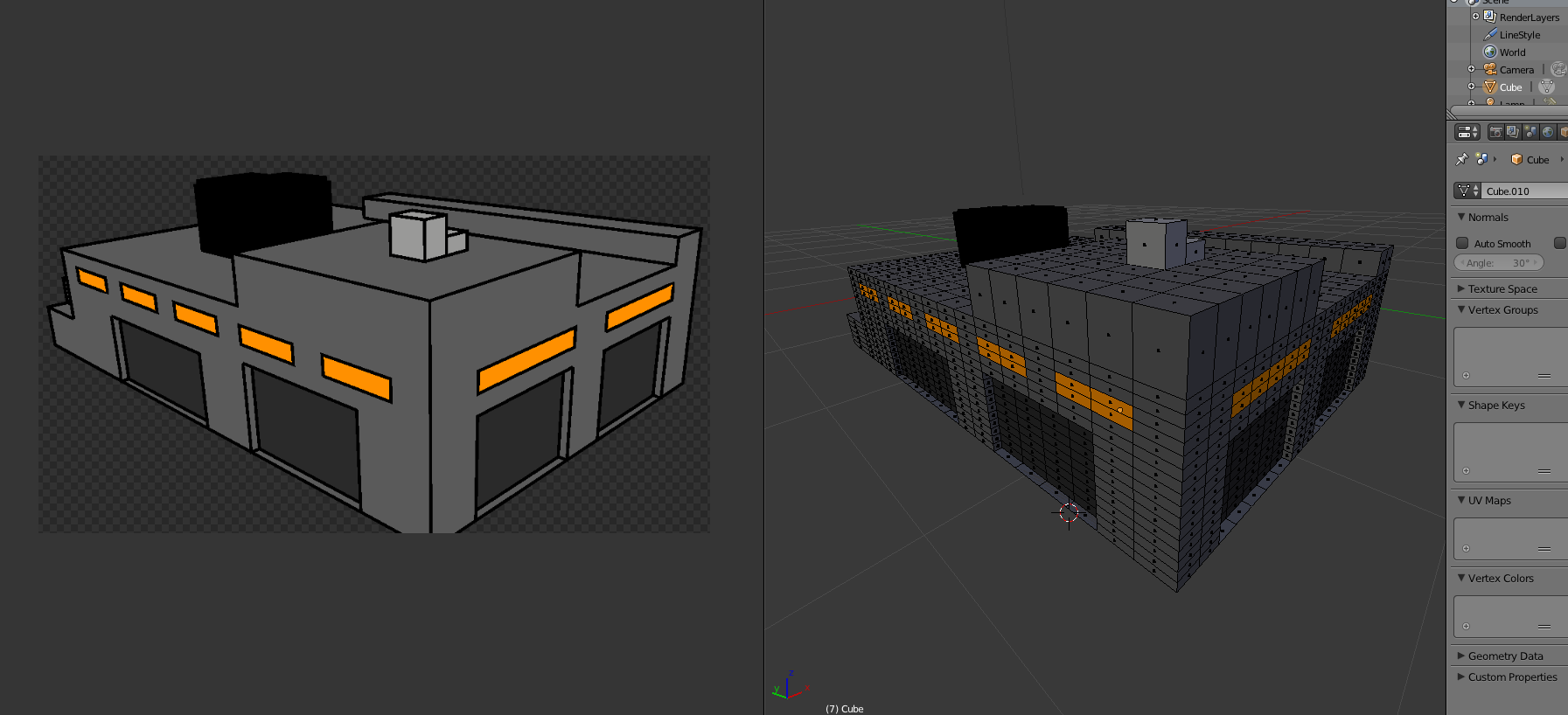Click the Camera data icon in outliner
Screen dimensions: 1568x715
coord(1558,69)
